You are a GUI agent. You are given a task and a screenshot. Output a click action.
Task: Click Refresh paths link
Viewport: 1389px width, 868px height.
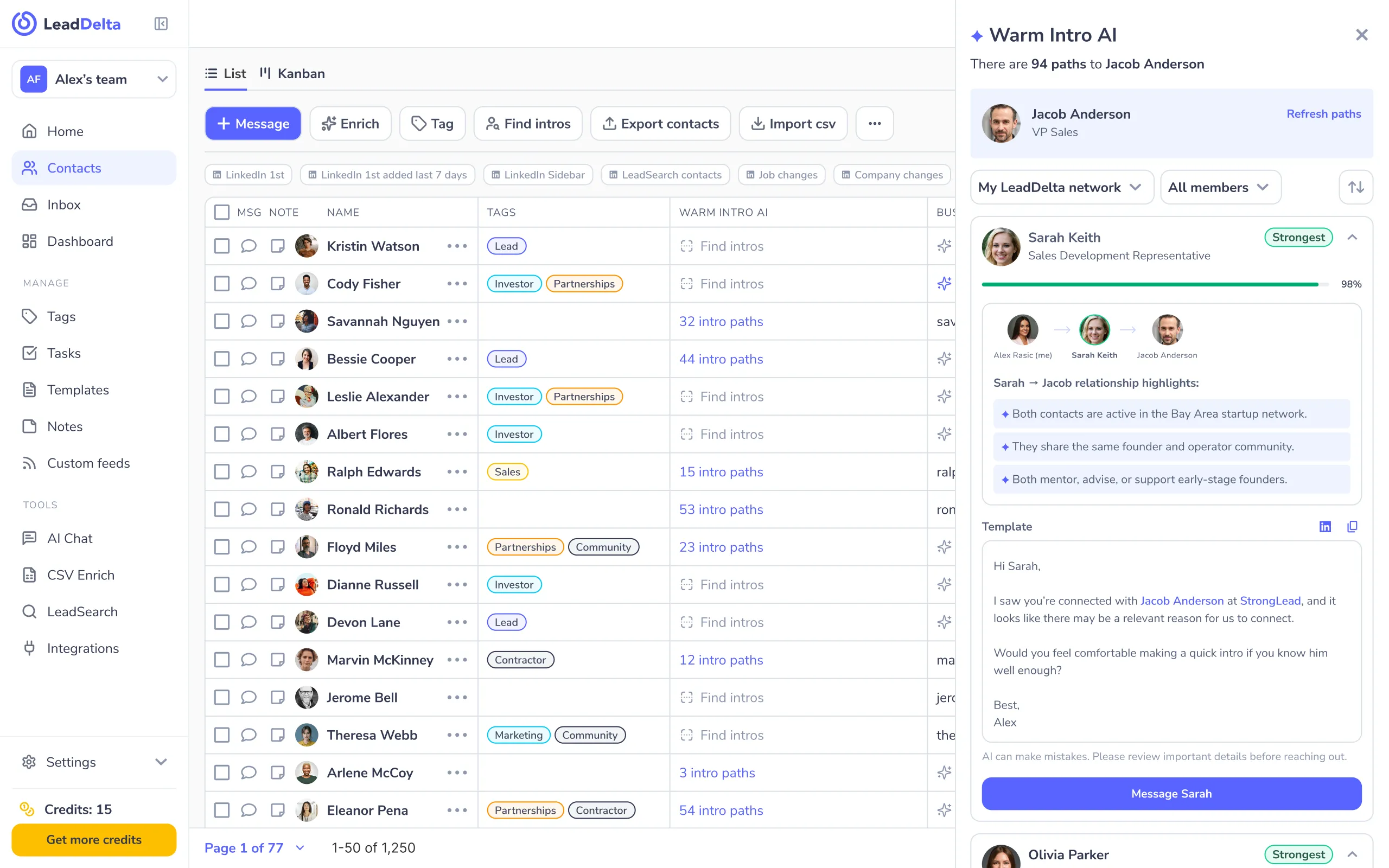1323,114
